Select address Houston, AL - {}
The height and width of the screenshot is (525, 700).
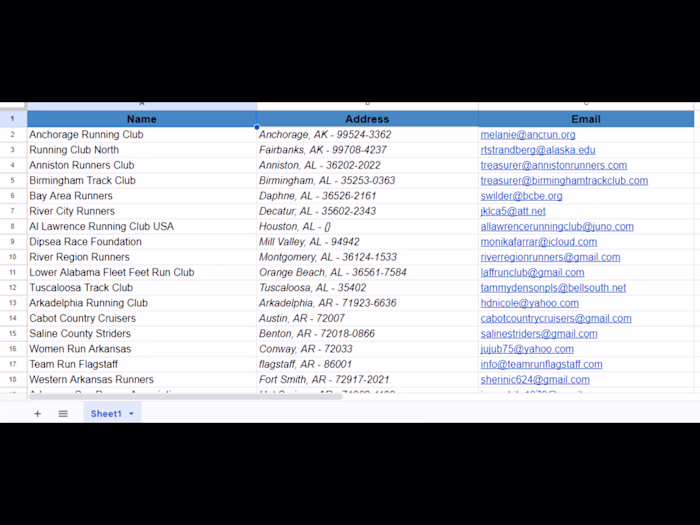(x=367, y=226)
